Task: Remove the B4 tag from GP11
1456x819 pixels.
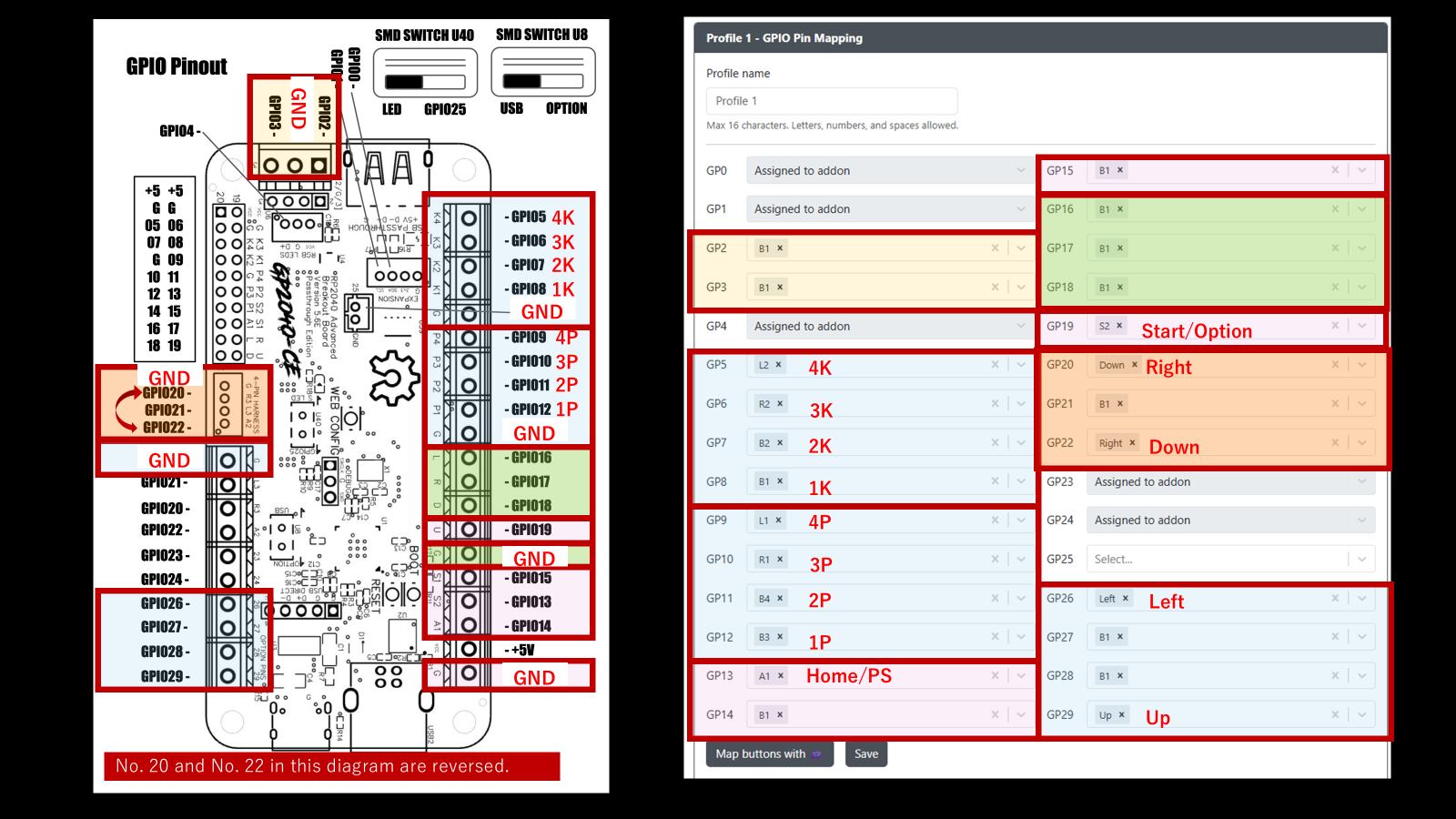Action: click(780, 599)
